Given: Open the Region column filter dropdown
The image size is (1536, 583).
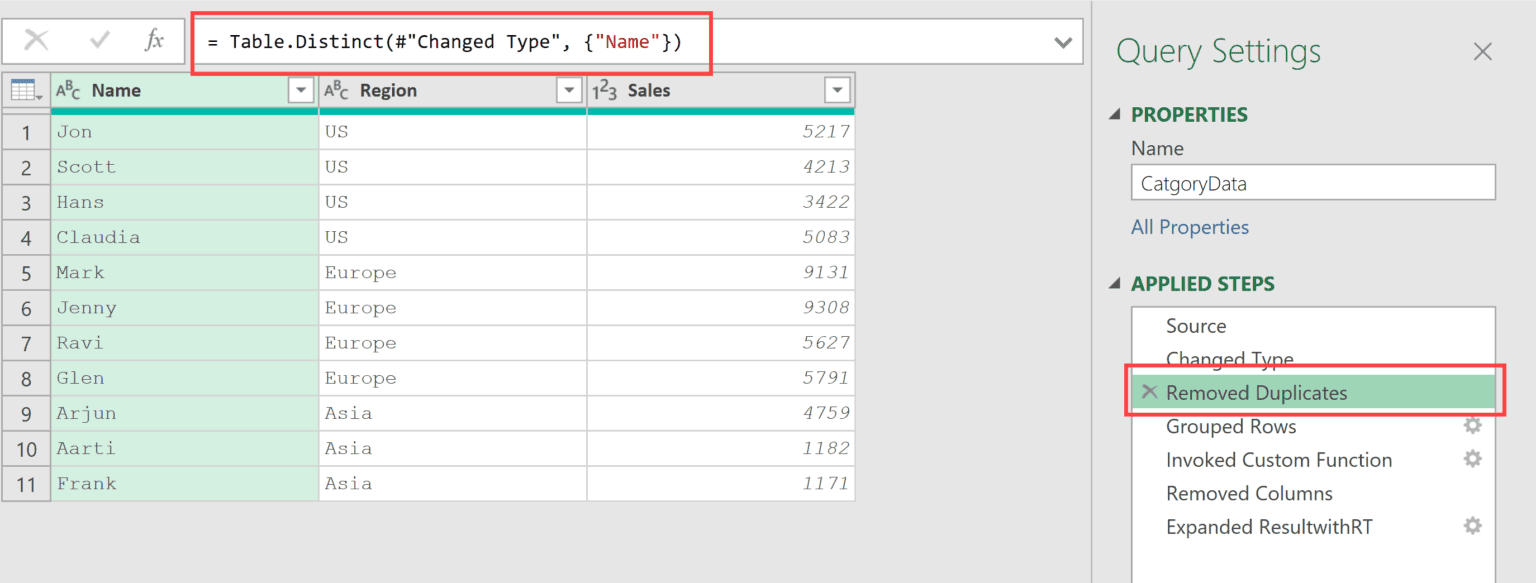Looking at the screenshot, I should tap(569, 90).
